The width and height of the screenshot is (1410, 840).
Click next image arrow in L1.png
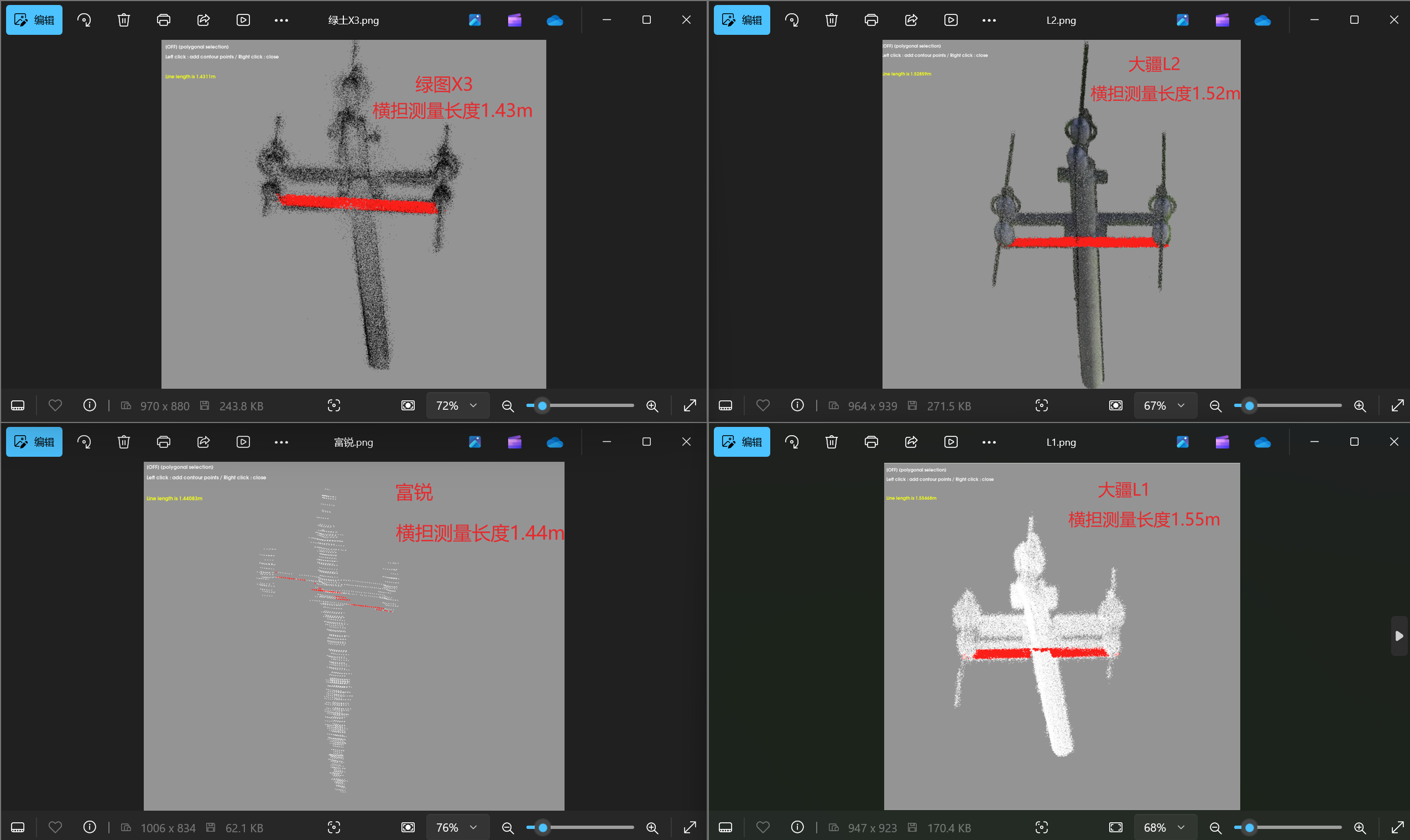1399,635
